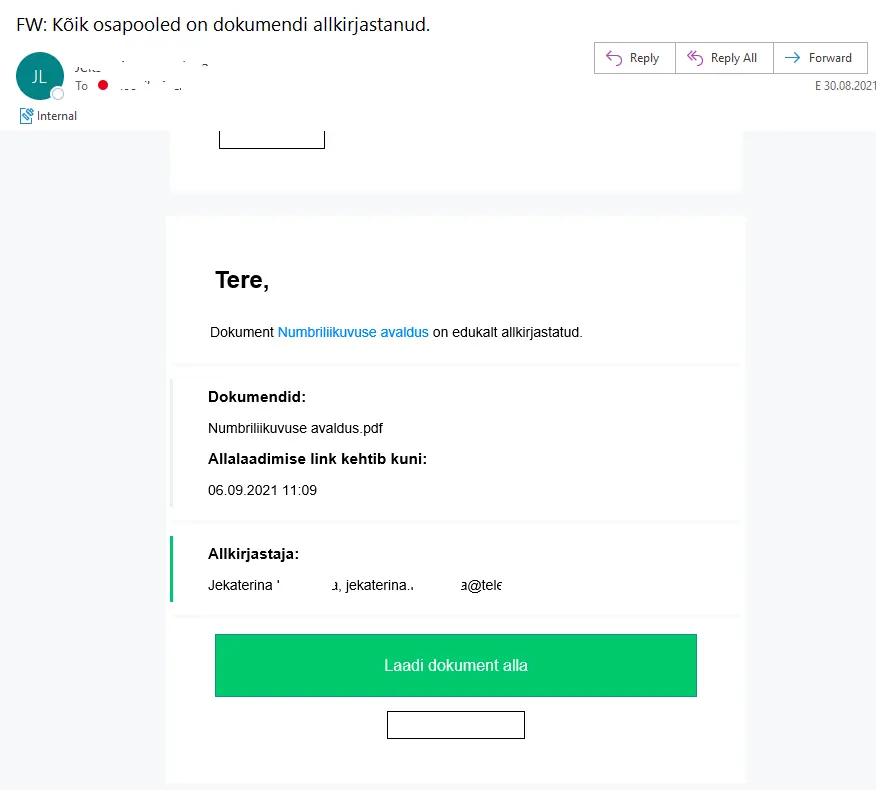Open the JL sender avatar

(40, 76)
